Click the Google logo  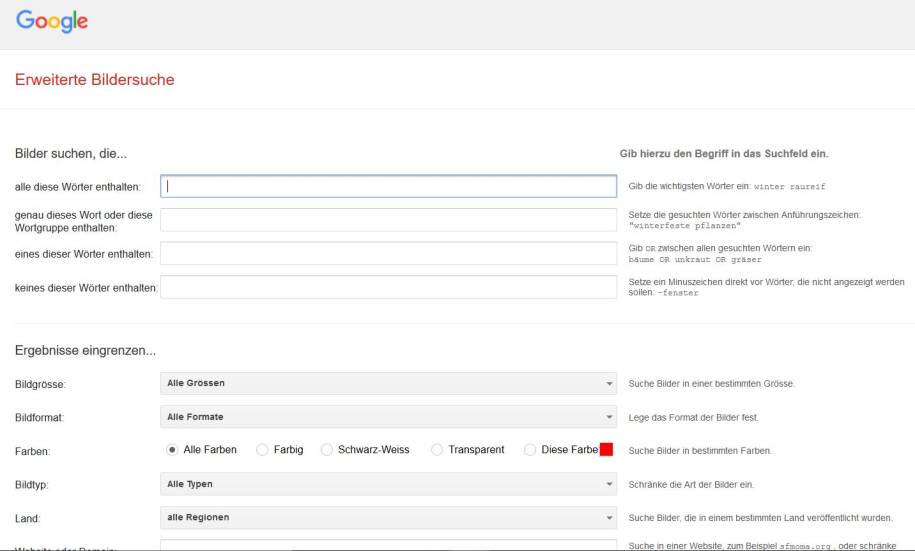click(x=51, y=21)
